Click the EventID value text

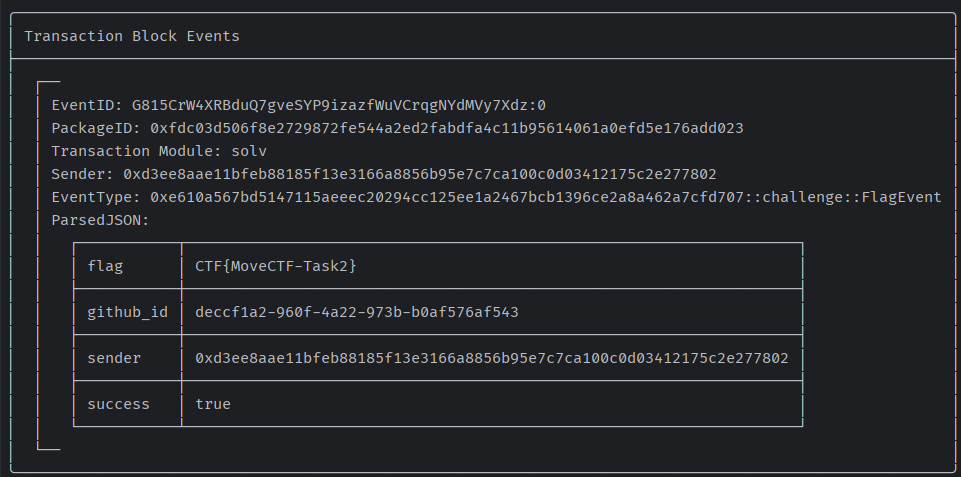pos(339,105)
